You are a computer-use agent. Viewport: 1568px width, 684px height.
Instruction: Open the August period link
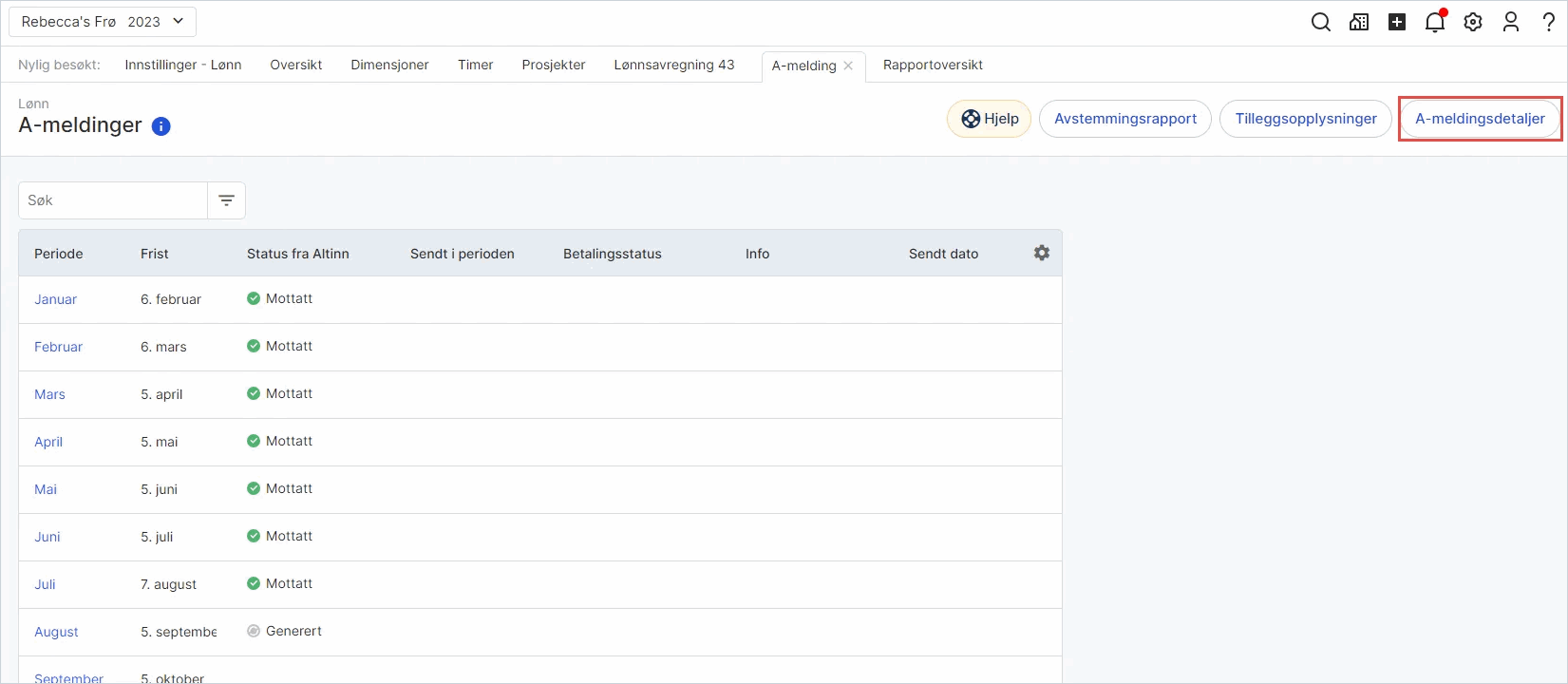56,632
